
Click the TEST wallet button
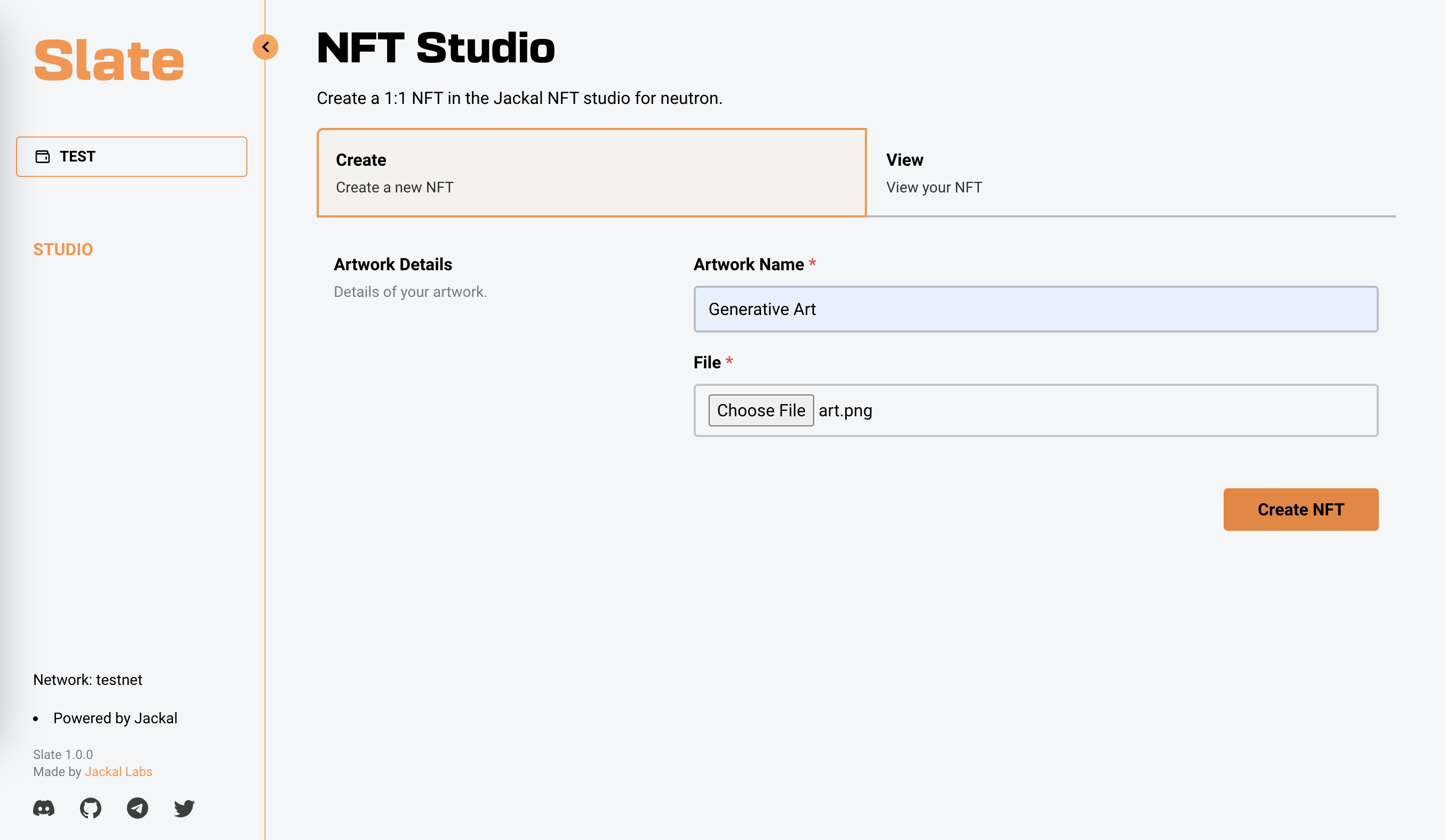coord(131,157)
